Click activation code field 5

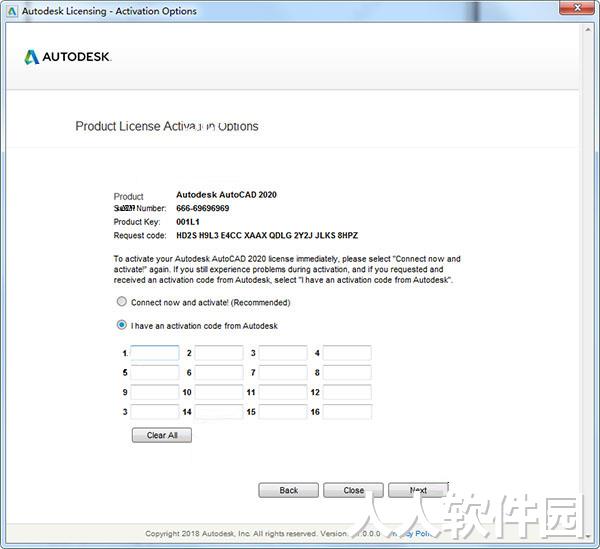pos(155,372)
